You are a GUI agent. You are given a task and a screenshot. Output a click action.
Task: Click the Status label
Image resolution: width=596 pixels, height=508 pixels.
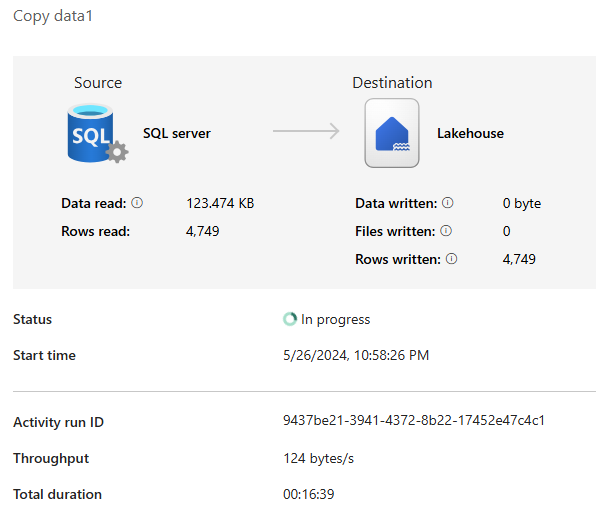click(32, 319)
